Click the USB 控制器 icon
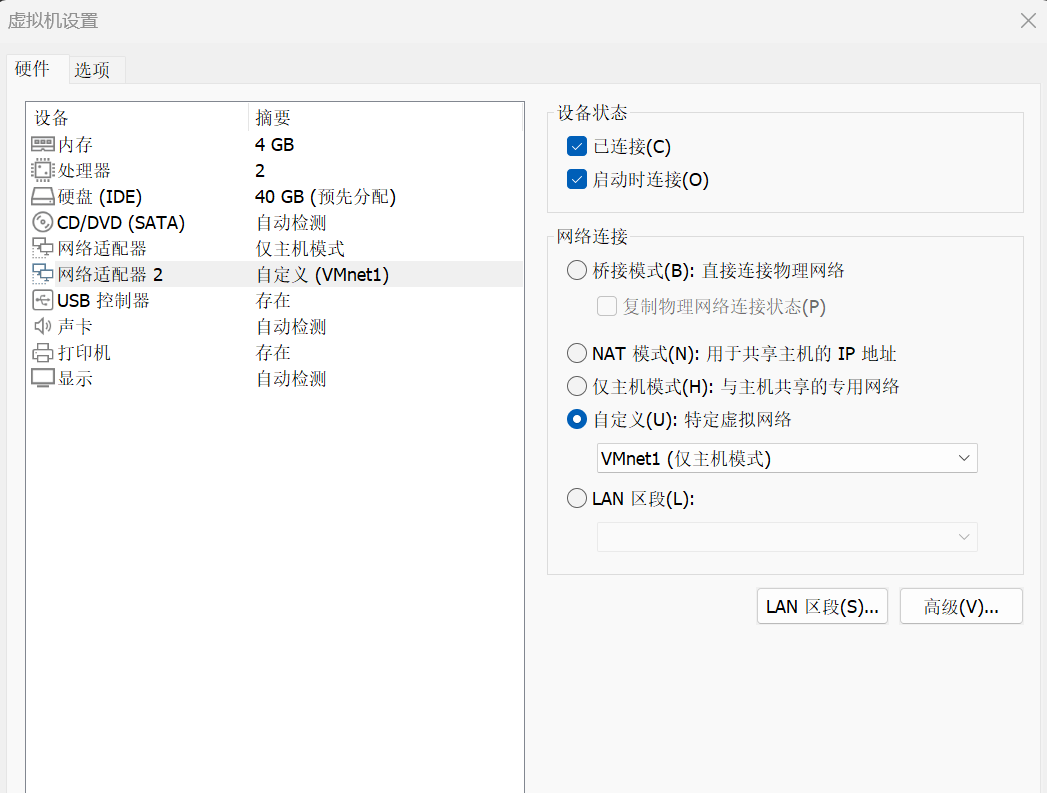The height and width of the screenshot is (793, 1047). 43,301
